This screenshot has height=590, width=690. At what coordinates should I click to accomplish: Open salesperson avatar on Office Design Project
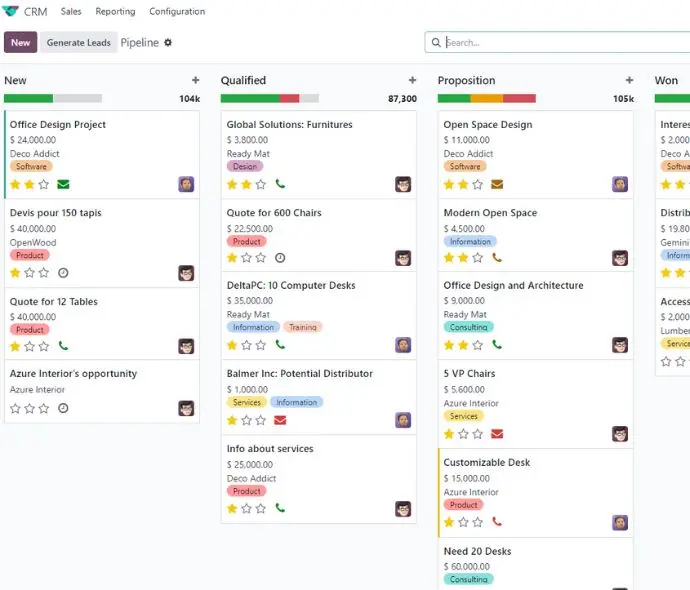[x=186, y=184]
